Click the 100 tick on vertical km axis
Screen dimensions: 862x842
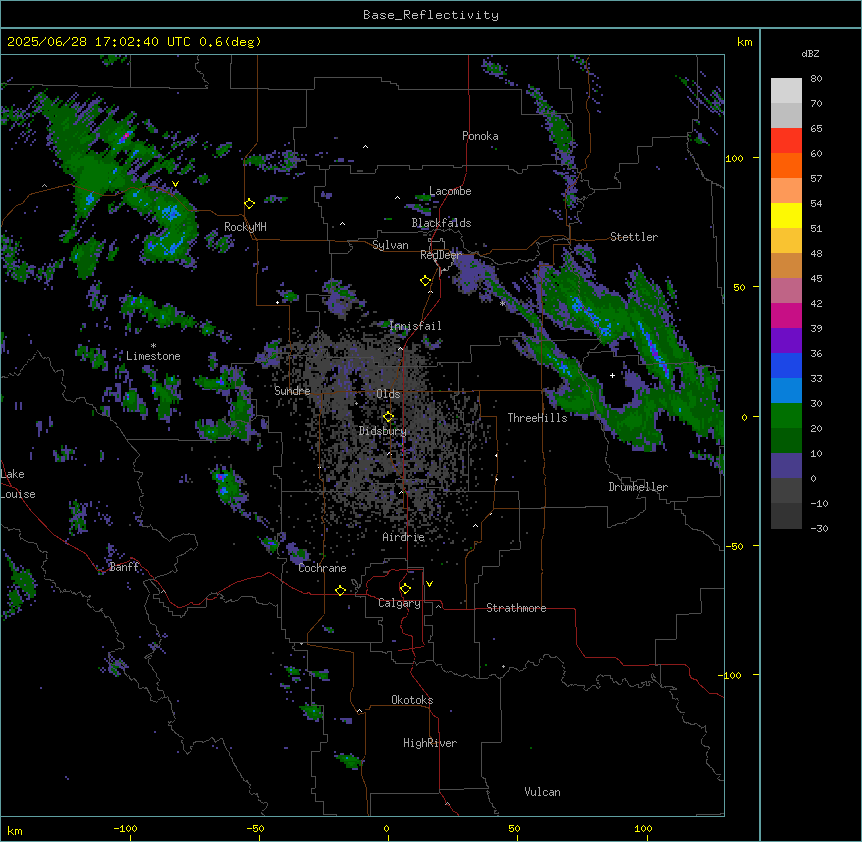(734, 158)
